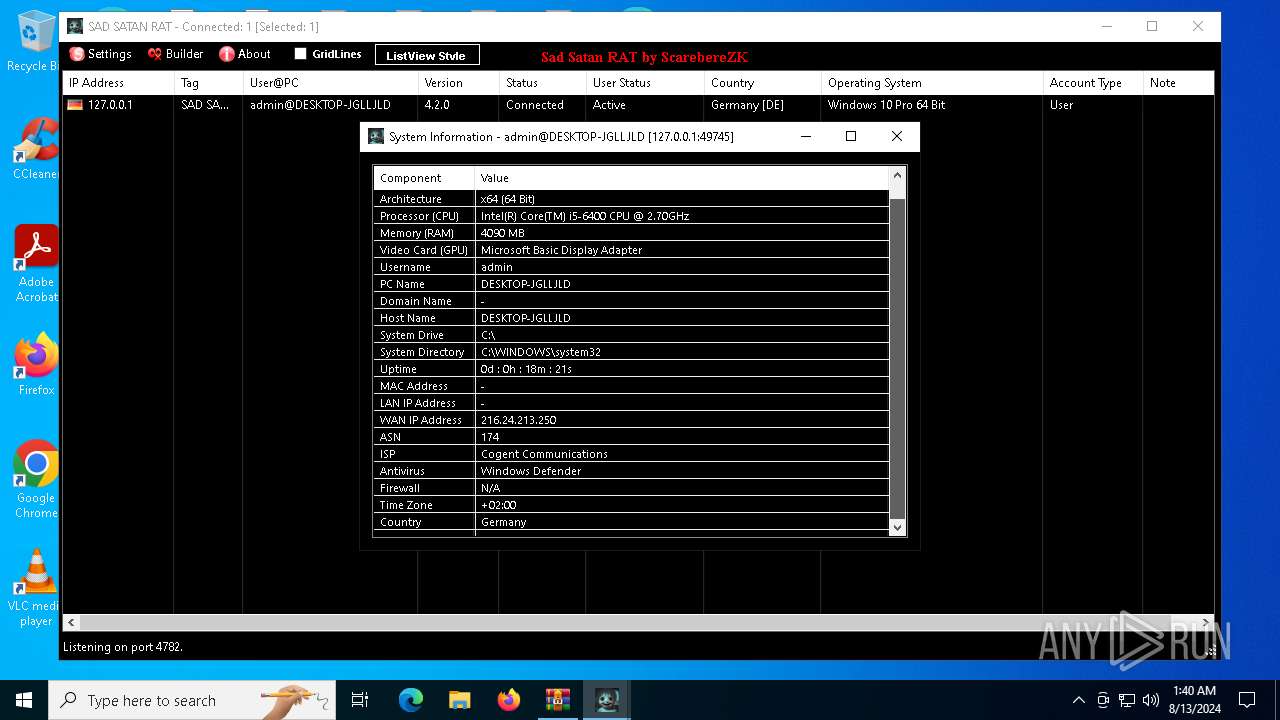
Task: Open Task View from the taskbar
Action: tap(360, 700)
